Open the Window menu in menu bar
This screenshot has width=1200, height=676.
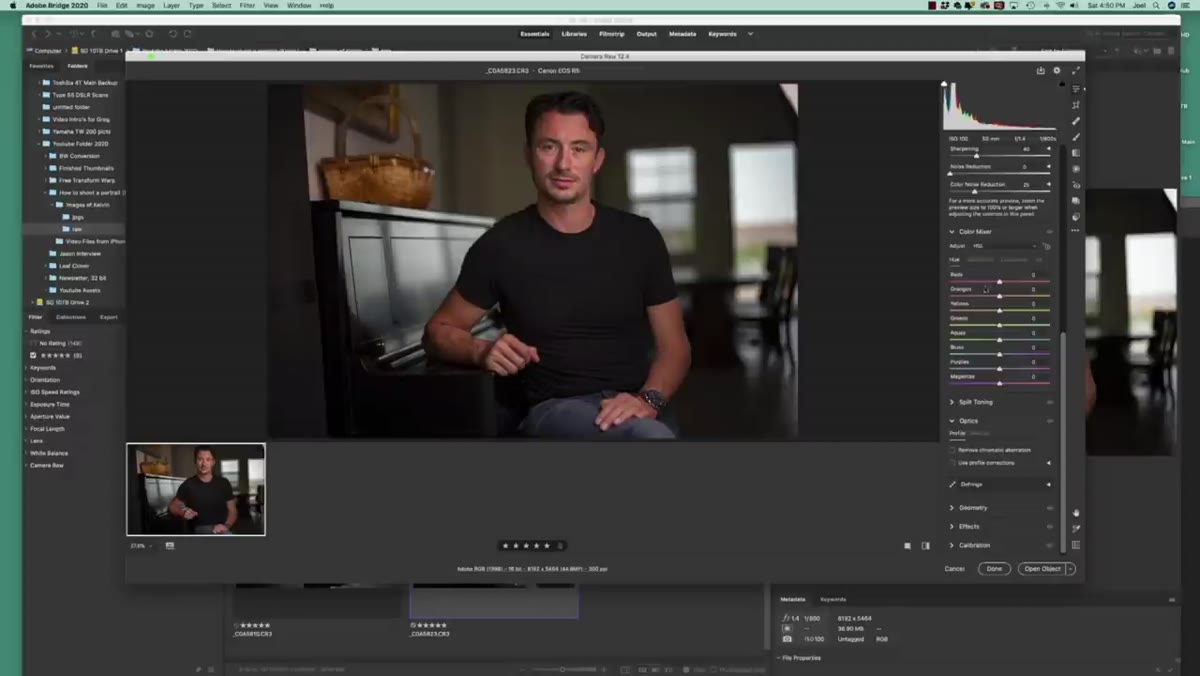[299, 5]
